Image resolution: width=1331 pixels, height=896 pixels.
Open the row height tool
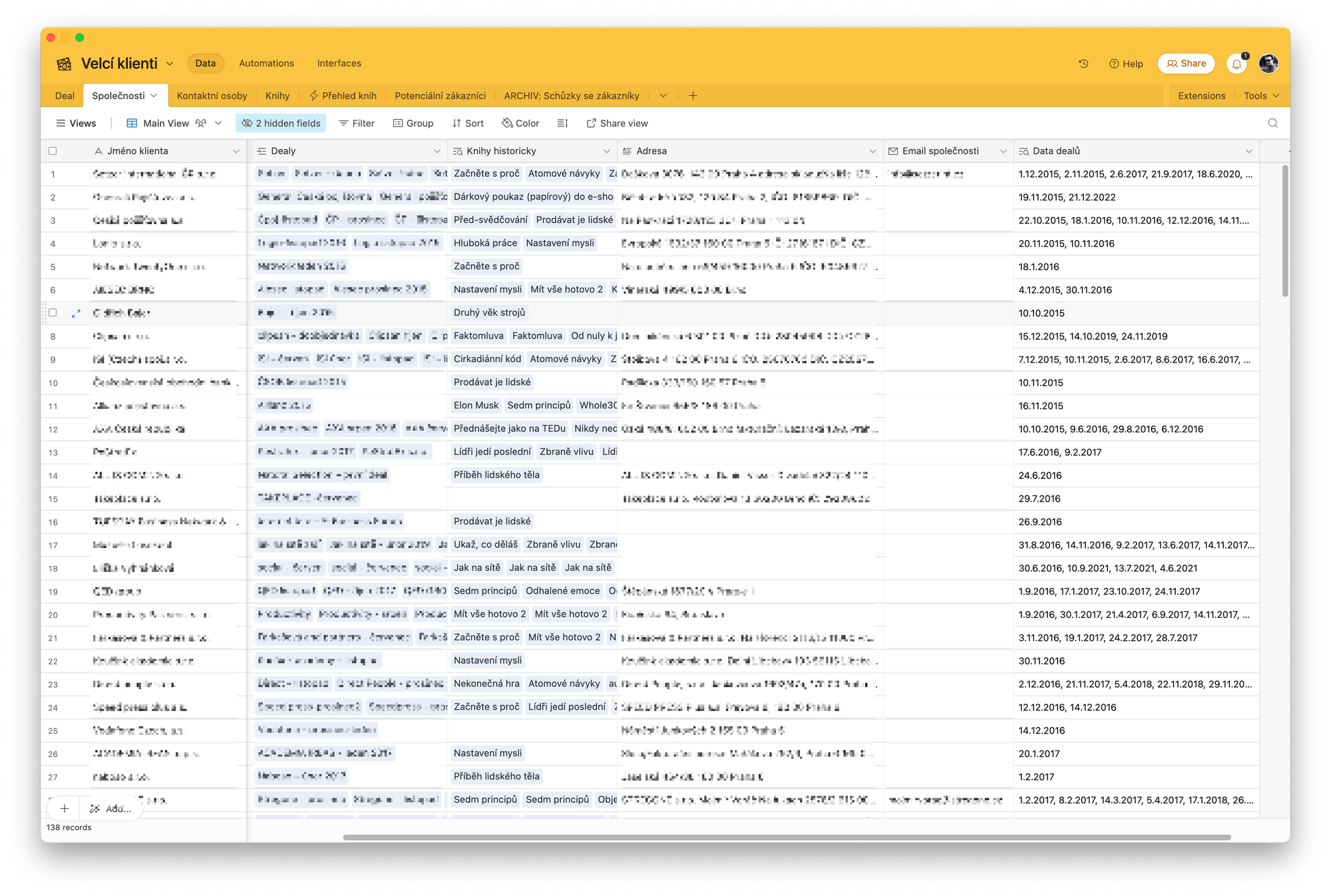[x=562, y=123]
